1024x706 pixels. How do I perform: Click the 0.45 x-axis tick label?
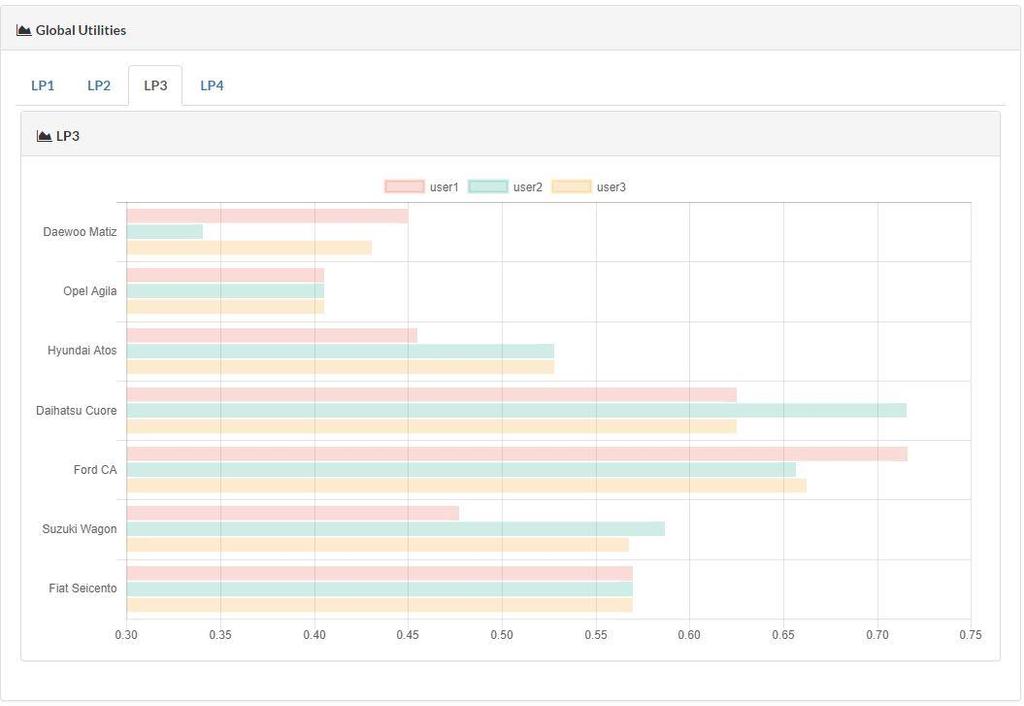click(408, 635)
